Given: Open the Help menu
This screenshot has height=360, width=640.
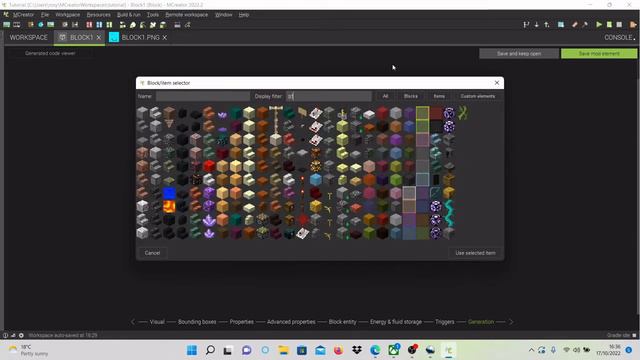Looking at the screenshot, I should [x=244, y=15].
